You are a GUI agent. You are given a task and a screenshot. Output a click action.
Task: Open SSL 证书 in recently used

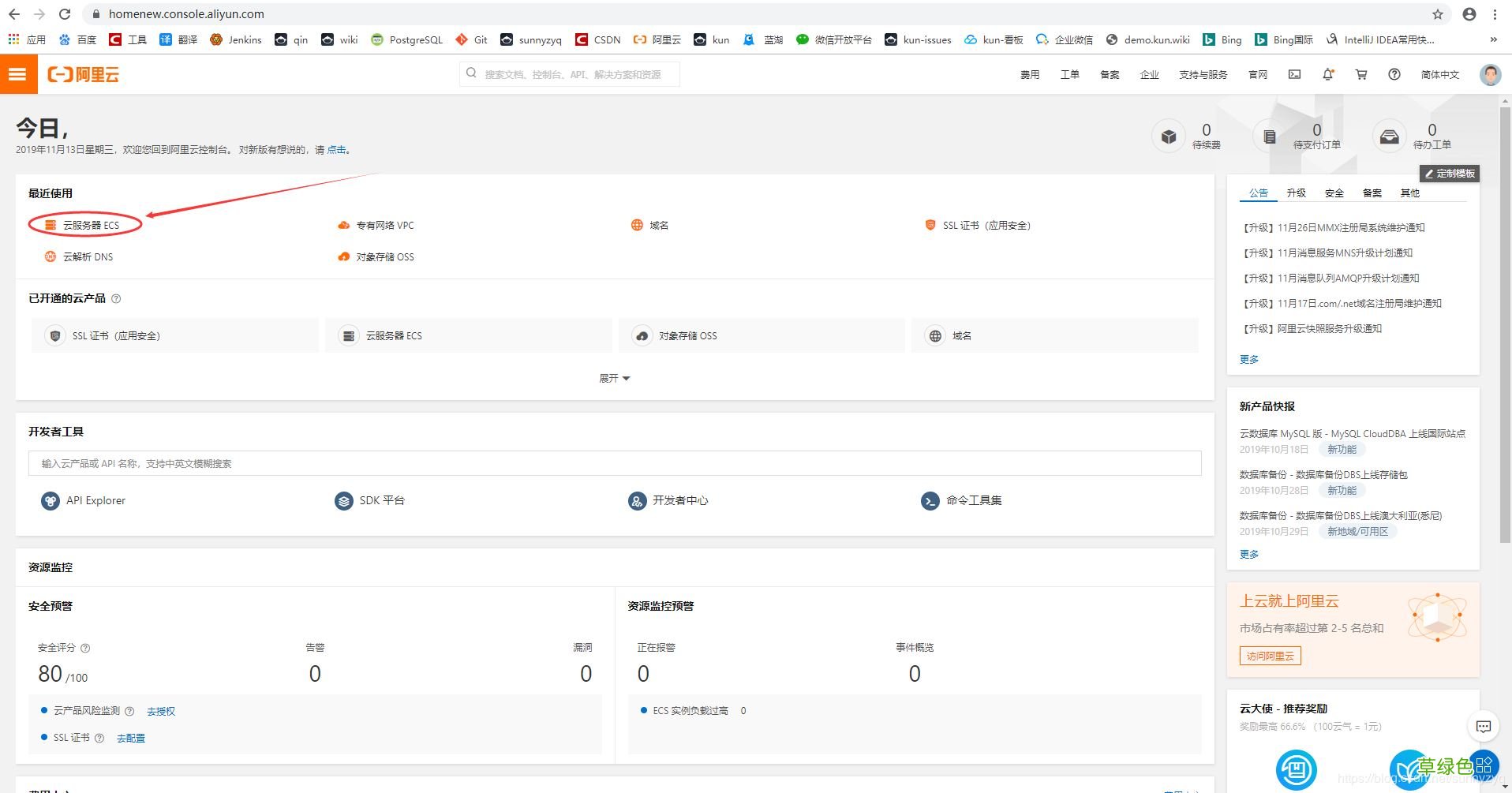click(x=978, y=225)
